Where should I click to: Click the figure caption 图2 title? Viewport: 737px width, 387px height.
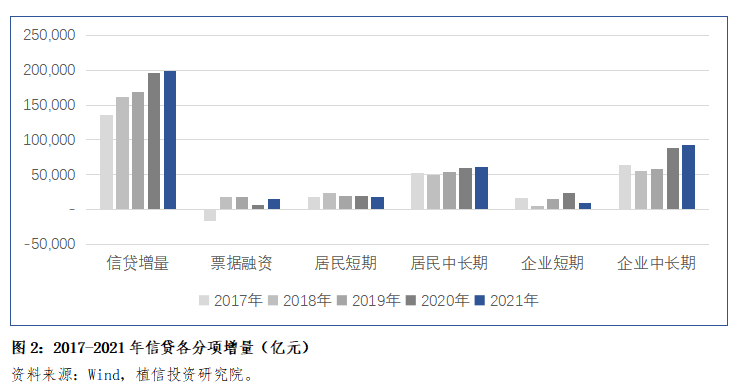(x=161, y=348)
